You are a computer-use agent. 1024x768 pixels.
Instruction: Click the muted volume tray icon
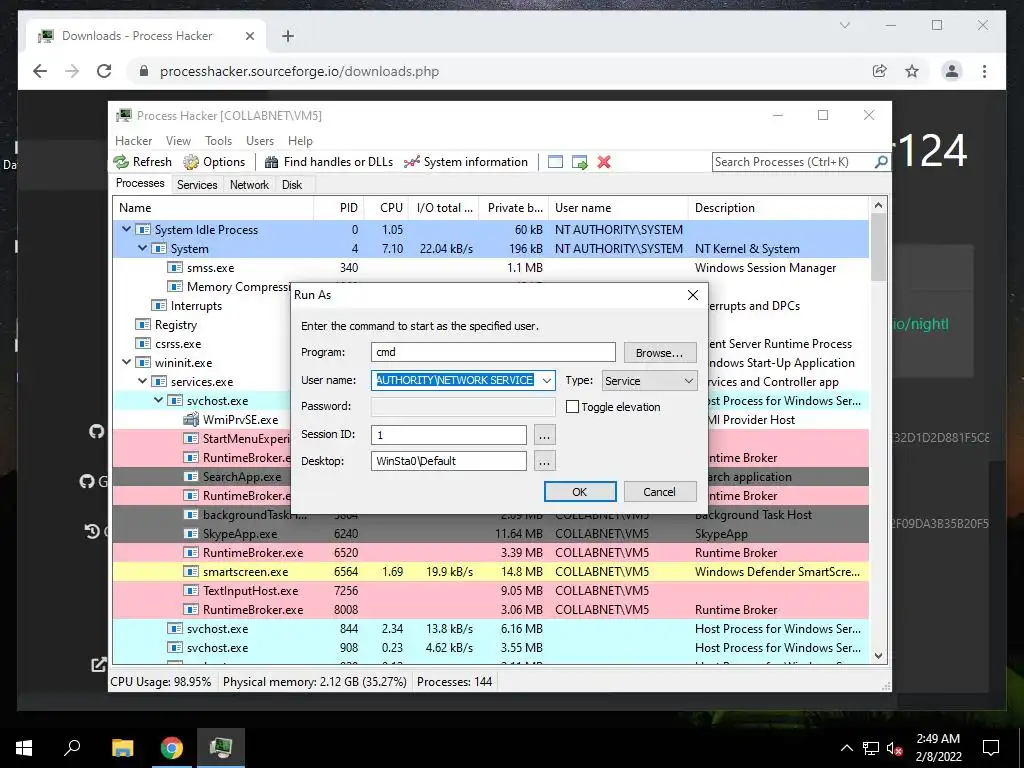point(894,748)
